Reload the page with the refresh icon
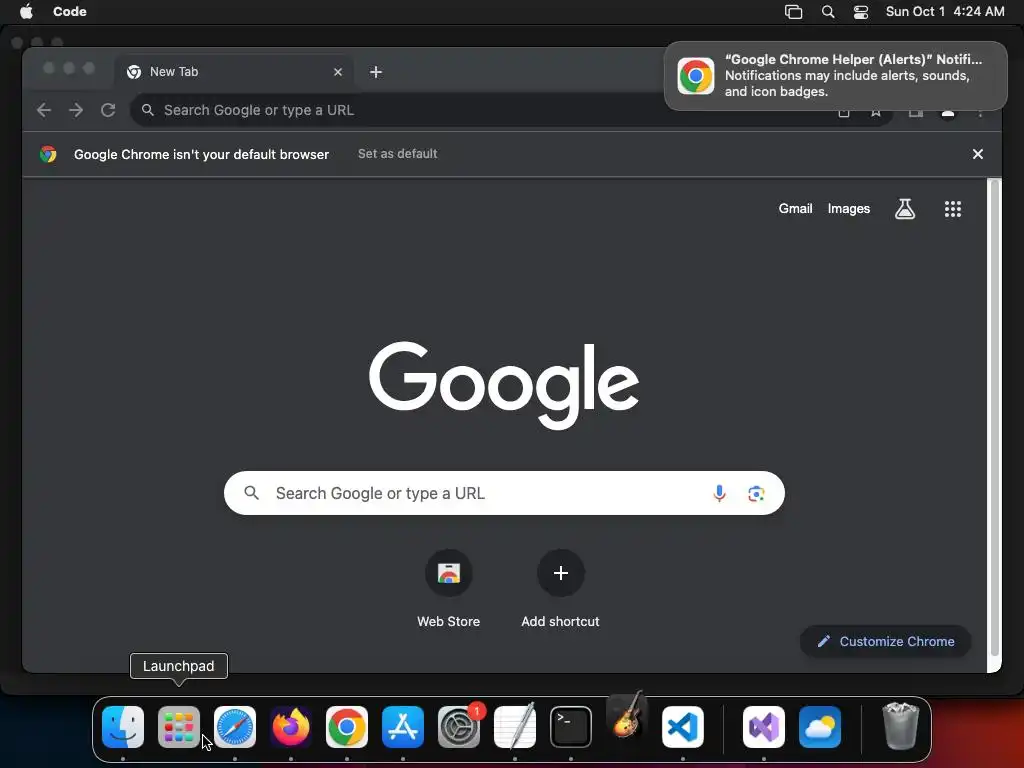 point(108,110)
